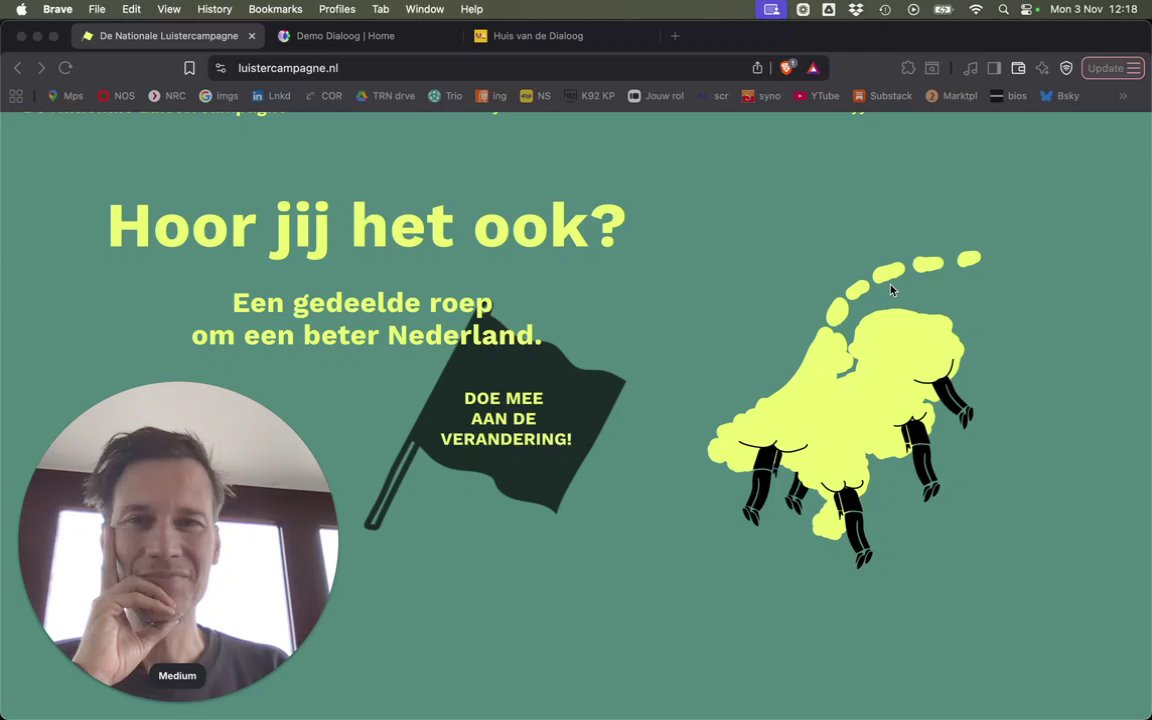Open the TRN drve Google Drive bookmark
This screenshot has height=720, width=1152.
click(x=386, y=96)
